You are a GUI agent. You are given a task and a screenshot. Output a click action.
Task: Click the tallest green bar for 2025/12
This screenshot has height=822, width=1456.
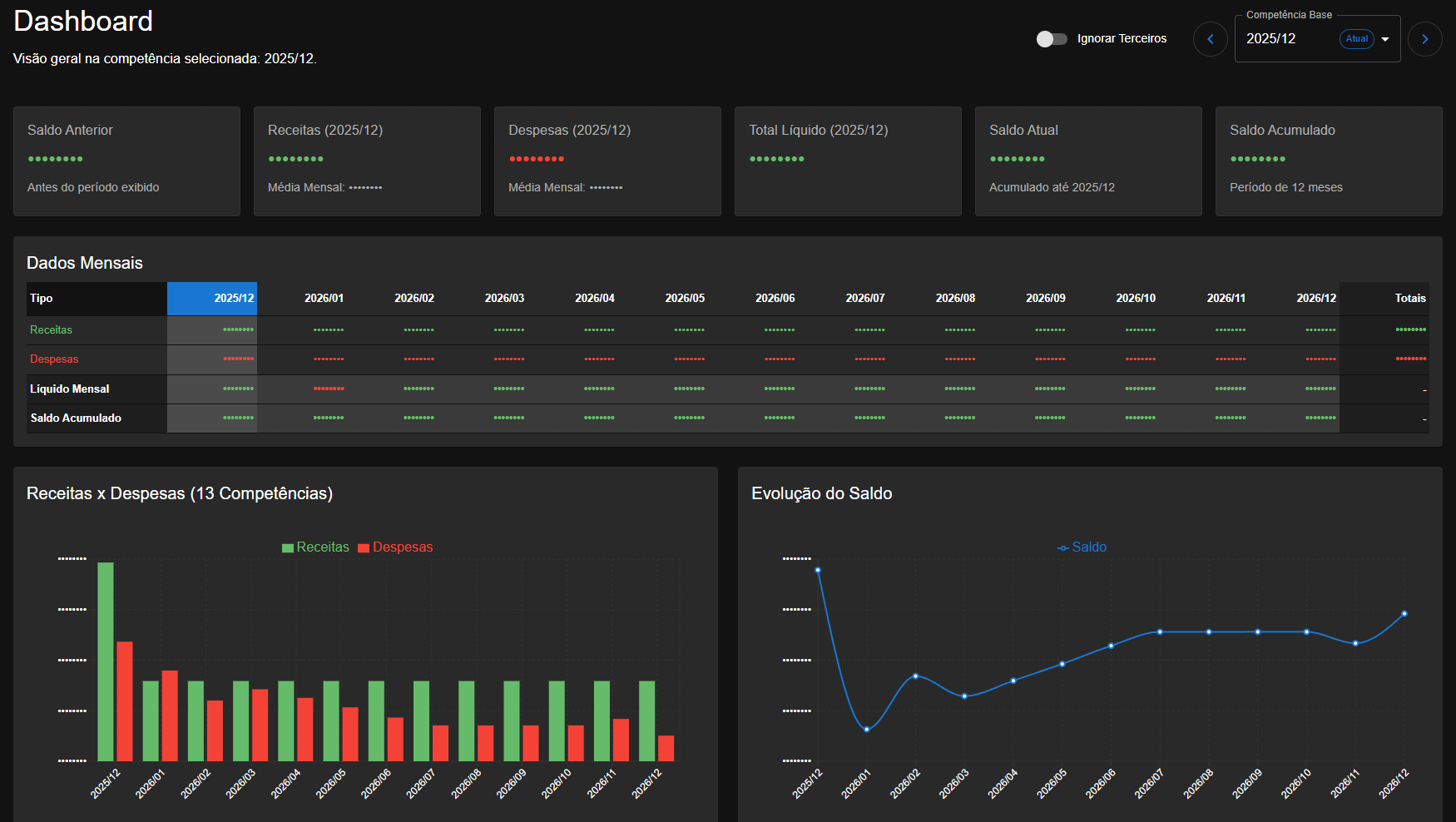tap(105, 661)
